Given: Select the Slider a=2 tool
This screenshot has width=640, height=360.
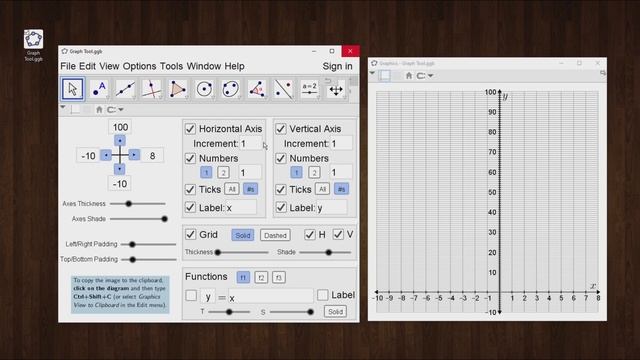Looking at the screenshot, I should coord(309,89).
